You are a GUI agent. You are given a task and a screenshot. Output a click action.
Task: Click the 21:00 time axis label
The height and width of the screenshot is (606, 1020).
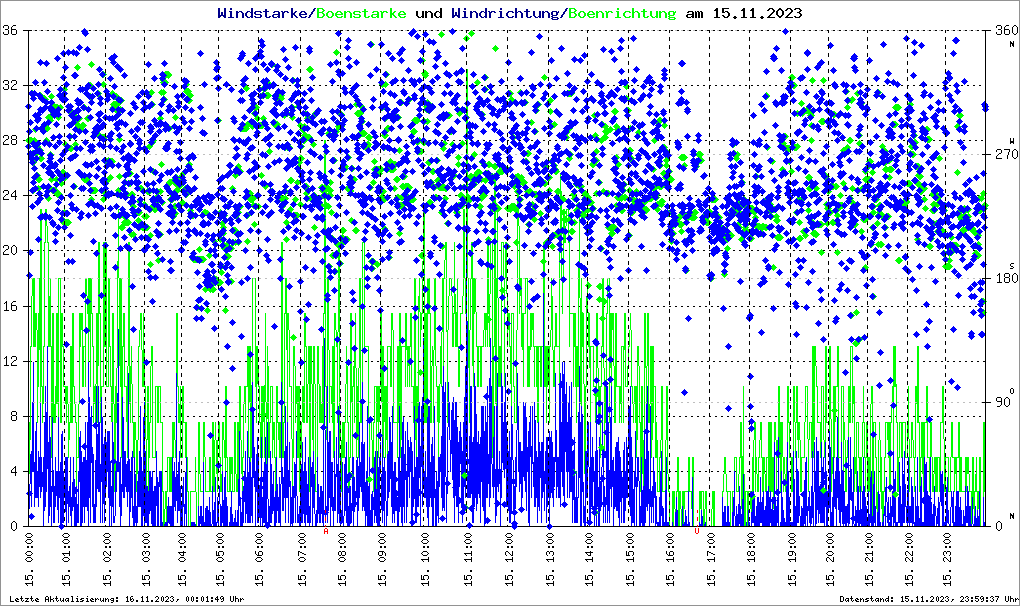(x=868, y=559)
